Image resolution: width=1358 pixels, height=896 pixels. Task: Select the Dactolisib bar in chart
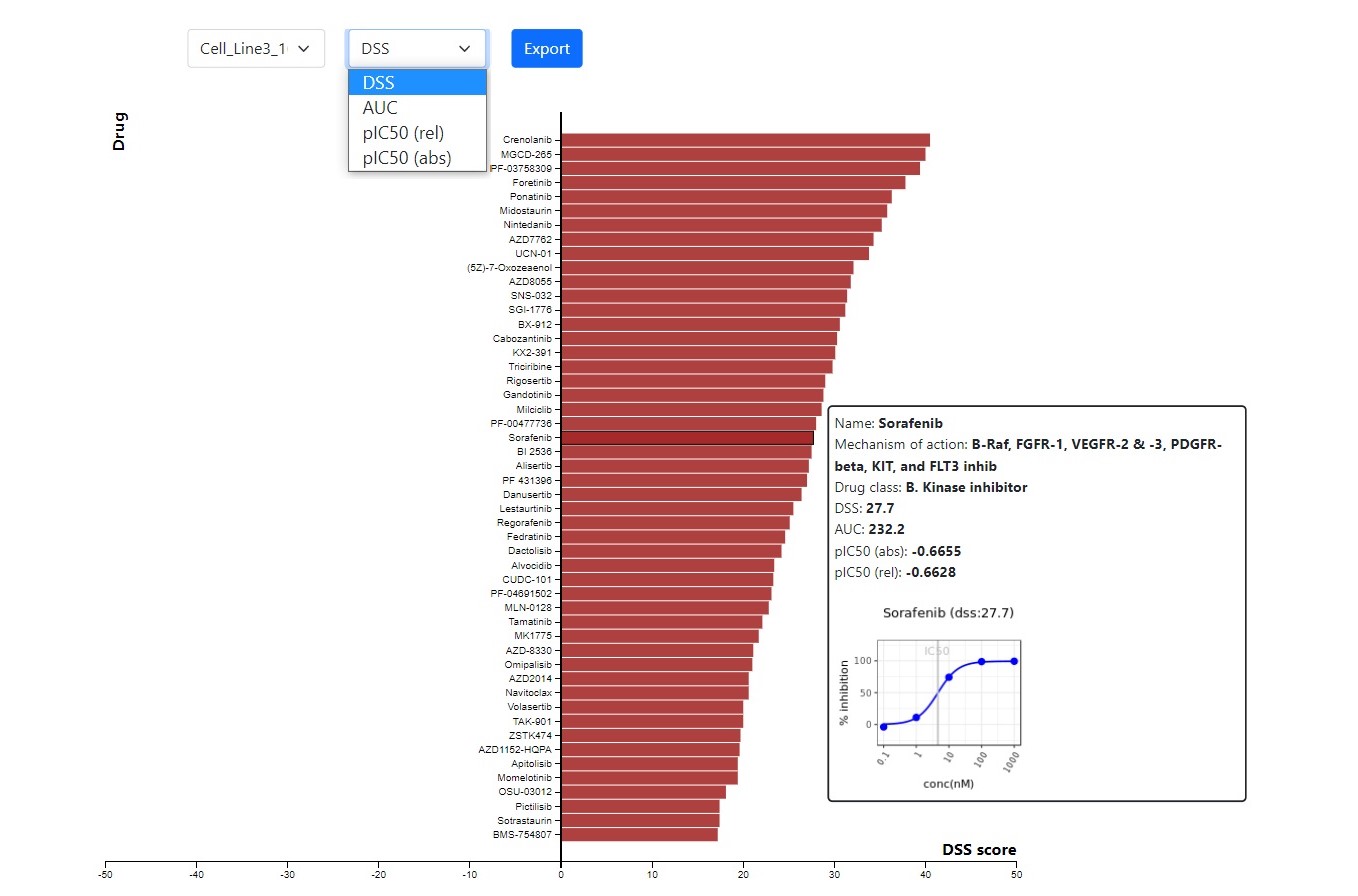point(671,551)
